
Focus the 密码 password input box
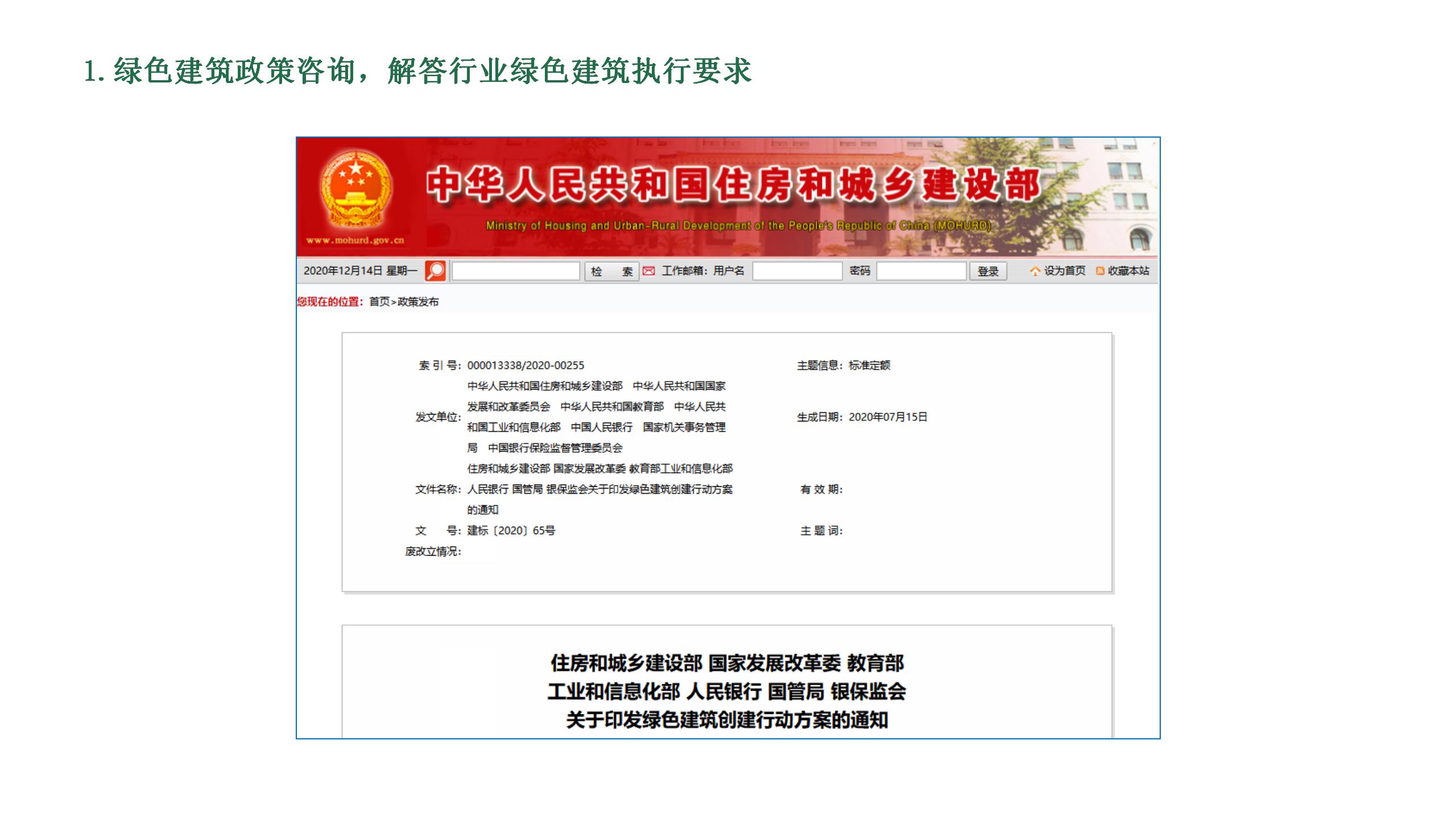(x=921, y=271)
